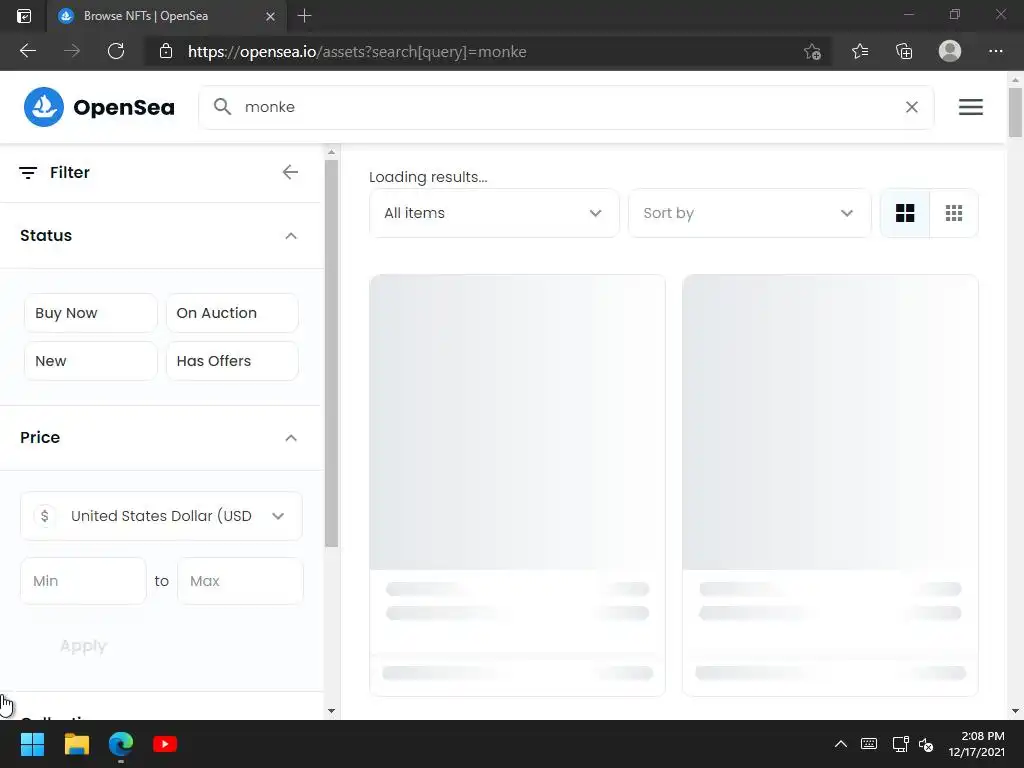Select the Browse NFTs | OpenSea tab

tap(167, 16)
